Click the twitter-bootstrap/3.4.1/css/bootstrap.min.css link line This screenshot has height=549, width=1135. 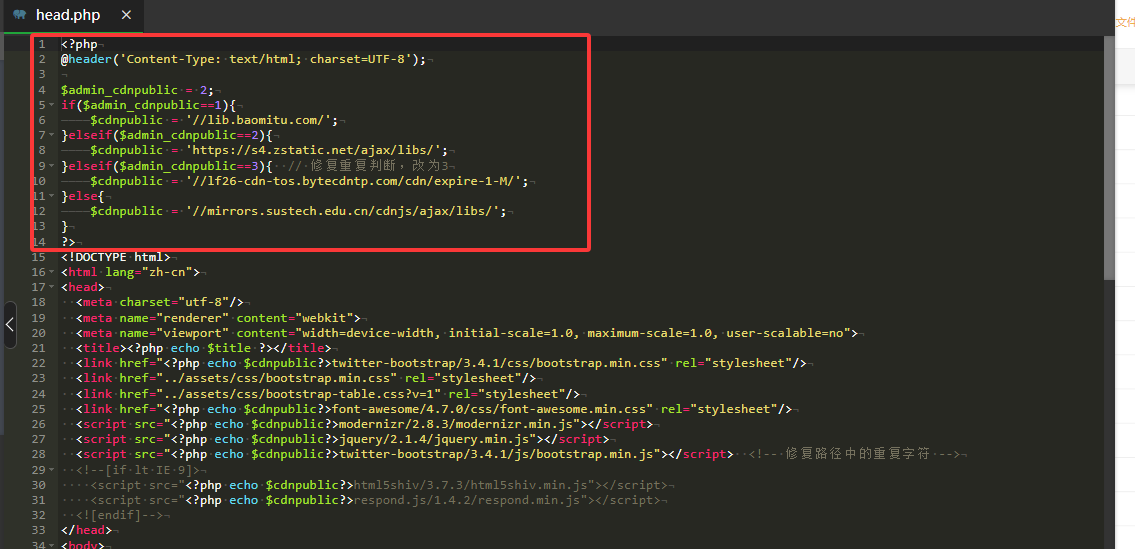point(441,364)
